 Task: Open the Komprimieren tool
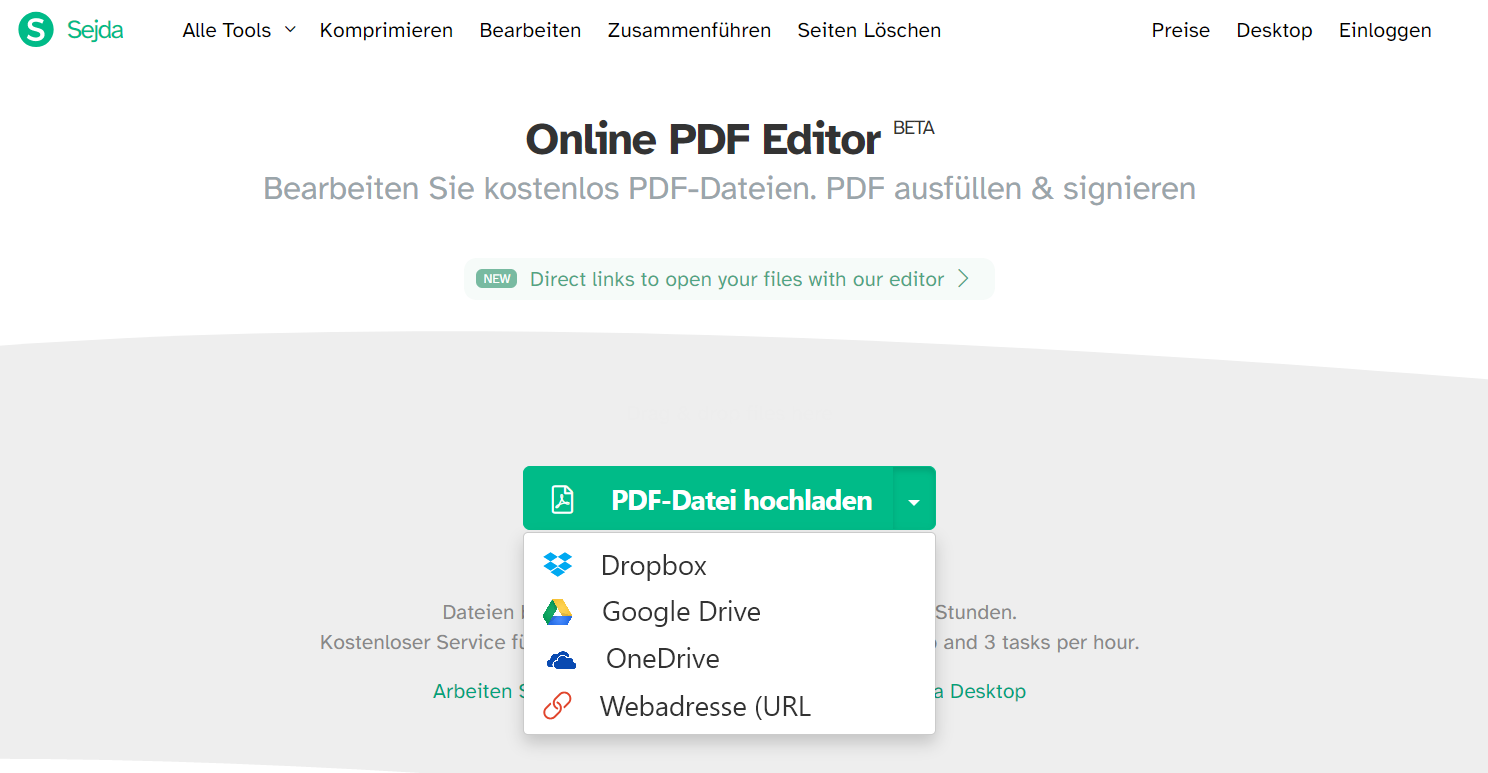[x=386, y=30]
